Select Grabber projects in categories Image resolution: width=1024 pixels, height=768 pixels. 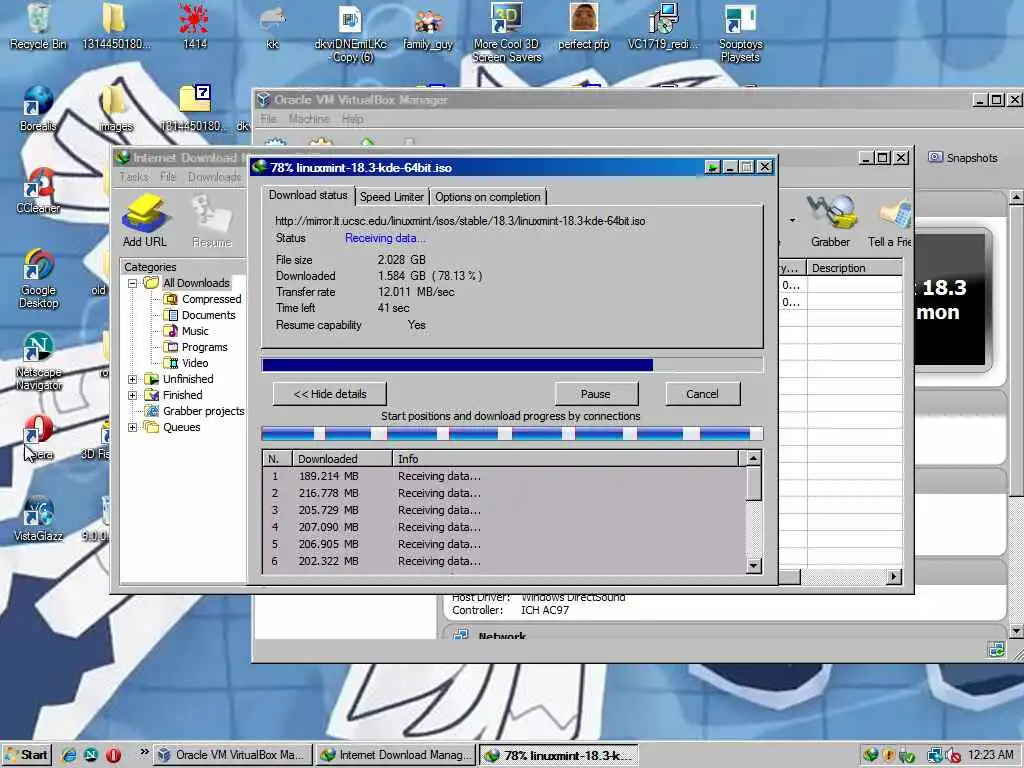[x=195, y=411]
